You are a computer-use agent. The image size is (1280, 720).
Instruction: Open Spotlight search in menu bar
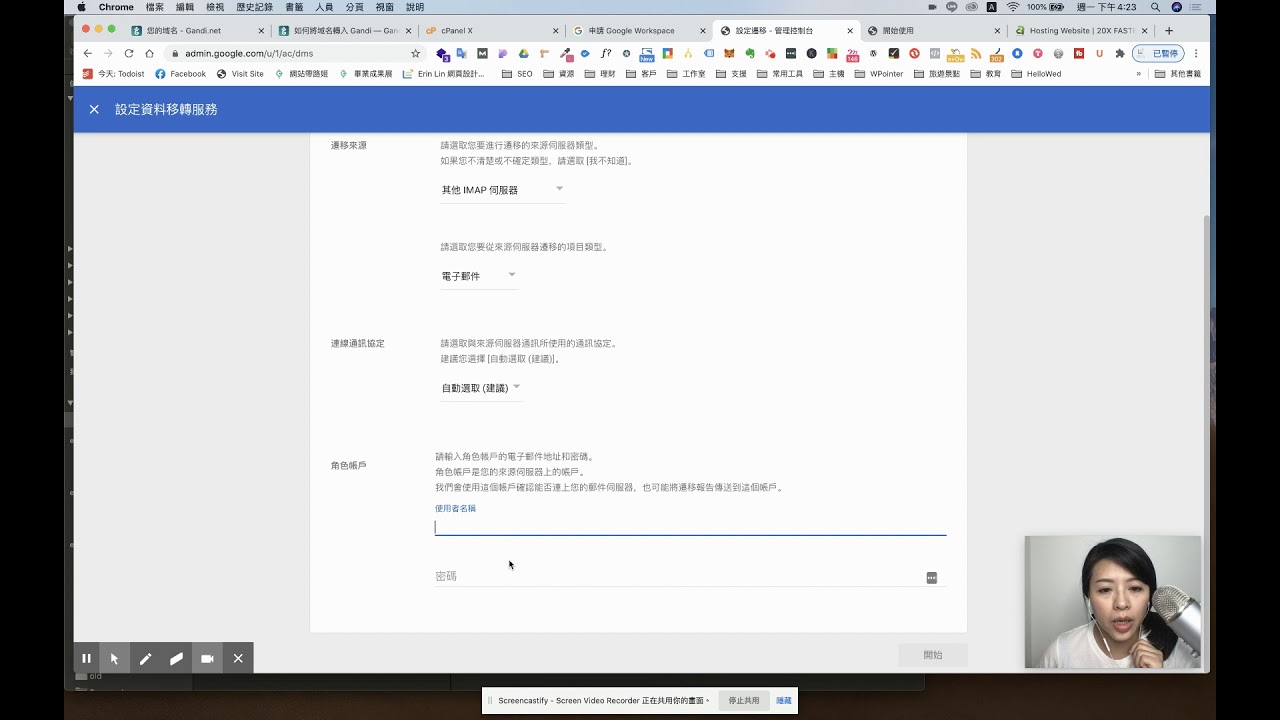pos(1155,7)
